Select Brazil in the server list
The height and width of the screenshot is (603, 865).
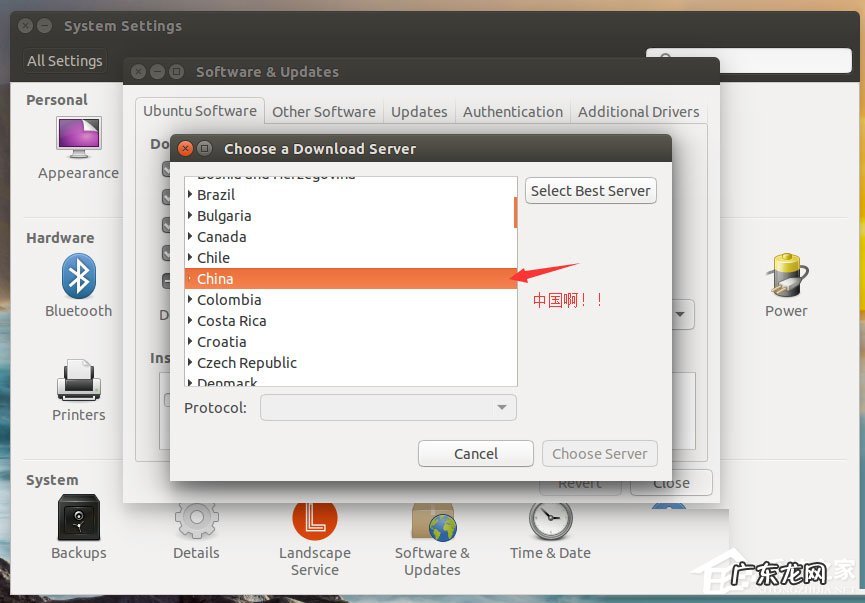(216, 194)
